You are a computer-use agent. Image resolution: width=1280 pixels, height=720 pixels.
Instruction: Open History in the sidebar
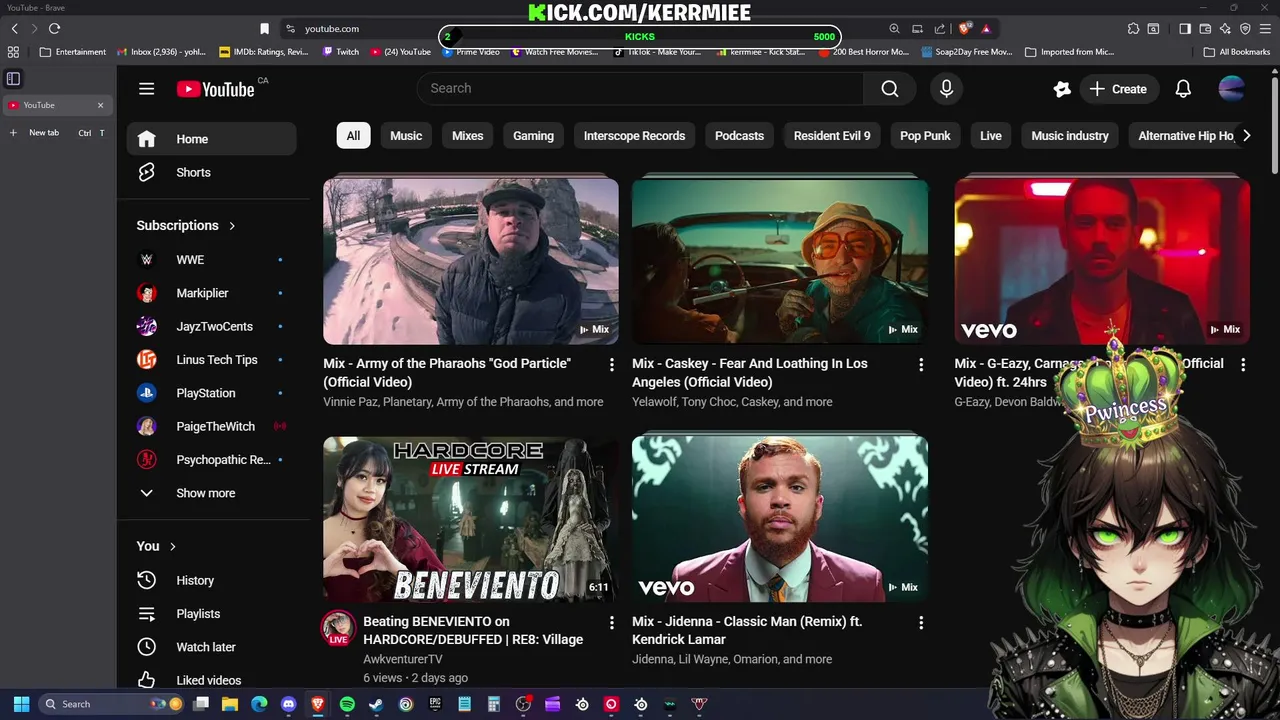[211, 580]
